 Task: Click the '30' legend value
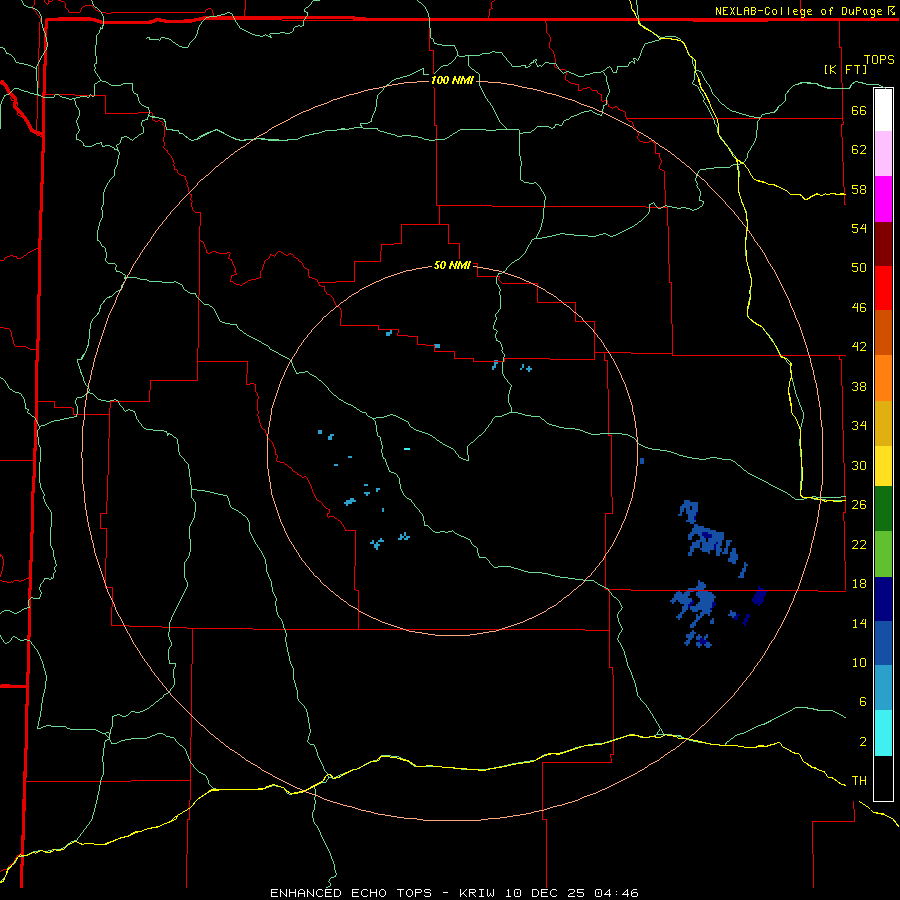(859, 465)
